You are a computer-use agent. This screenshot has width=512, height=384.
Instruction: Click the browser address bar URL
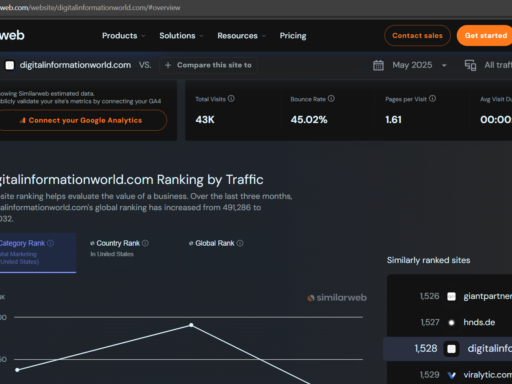click(x=90, y=7)
